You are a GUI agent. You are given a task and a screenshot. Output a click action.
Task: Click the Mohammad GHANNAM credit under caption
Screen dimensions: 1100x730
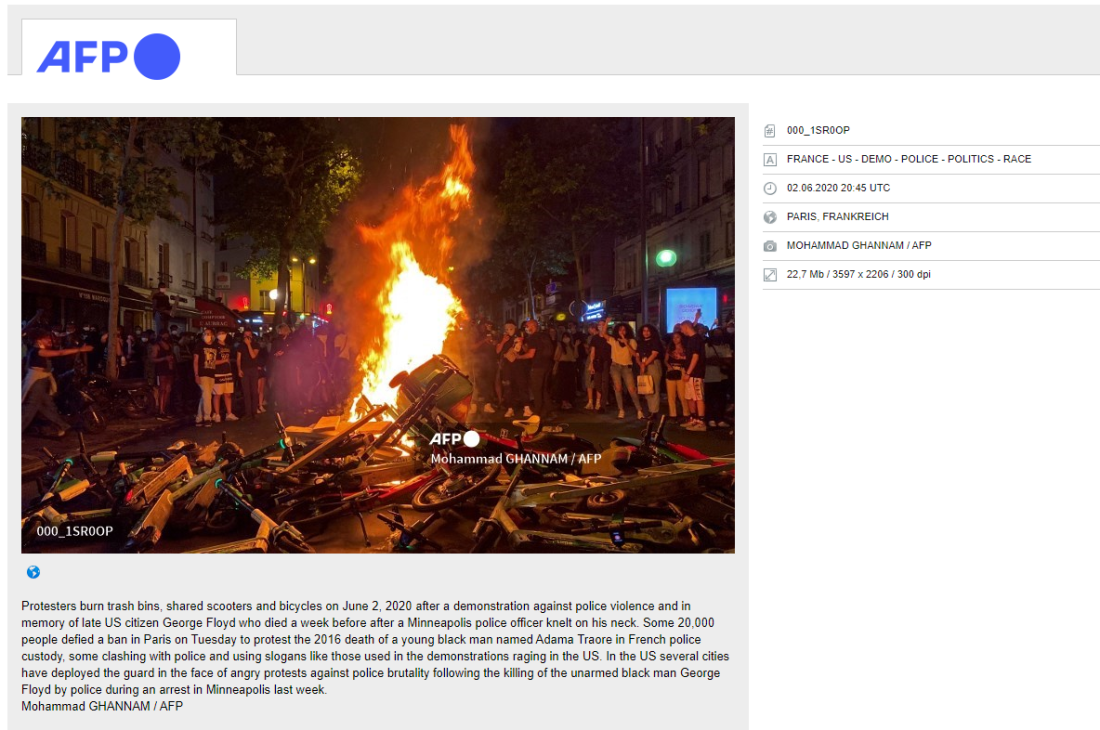[102, 706]
